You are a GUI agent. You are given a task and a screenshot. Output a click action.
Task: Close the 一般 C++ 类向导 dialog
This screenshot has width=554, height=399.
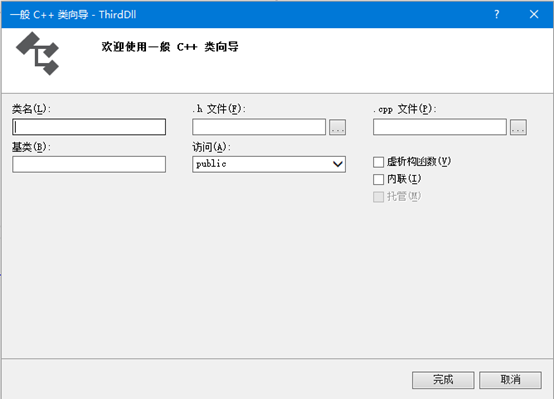point(534,14)
